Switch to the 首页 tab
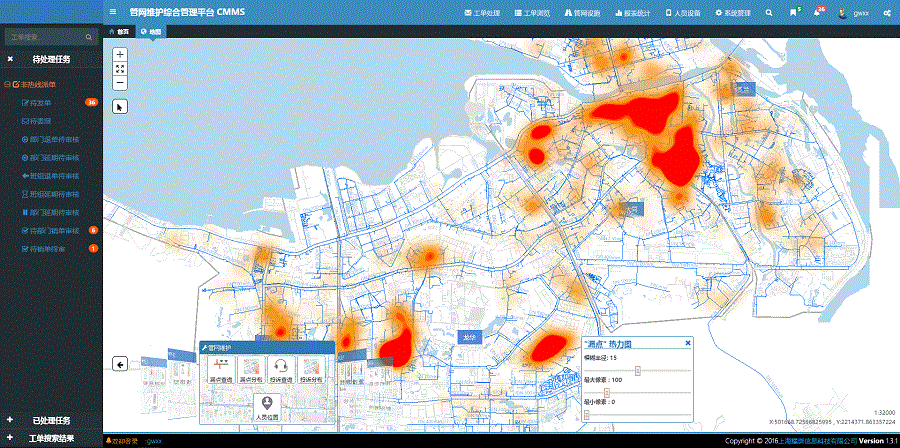The width and height of the screenshot is (900, 448). [119, 31]
